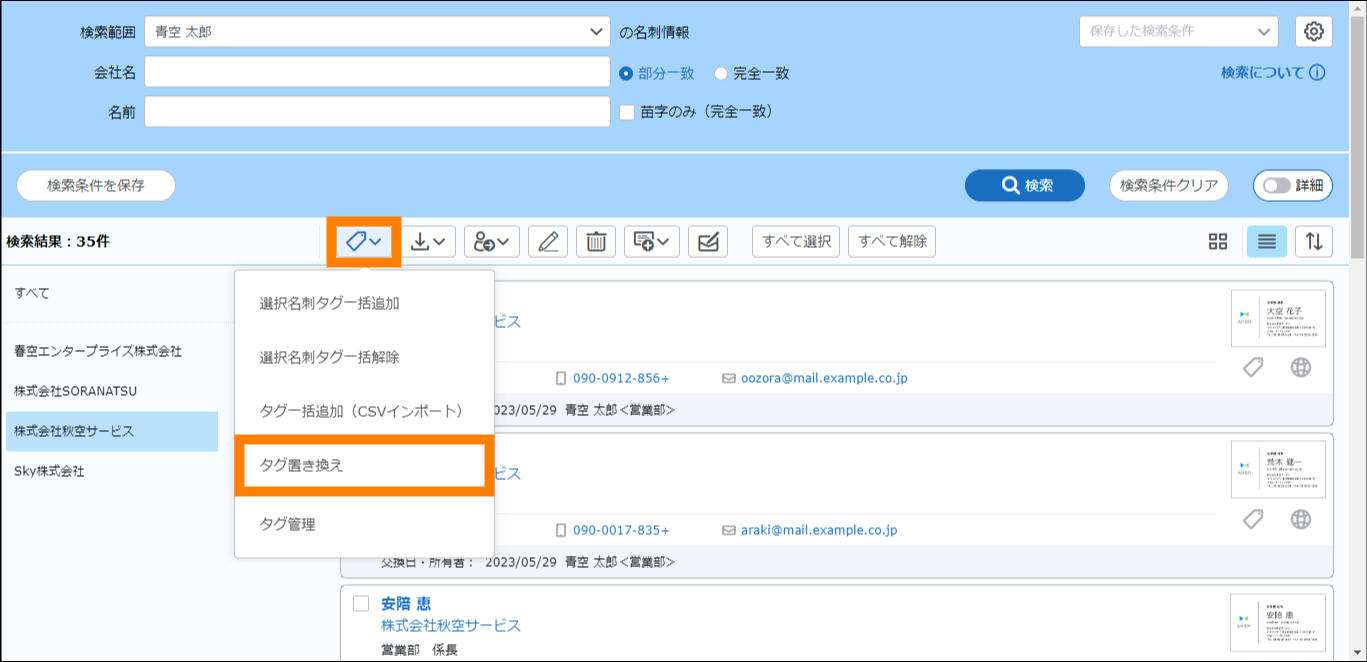1367x662 pixels.
Task: Open the sort order icon
Action: [x=1314, y=241]
